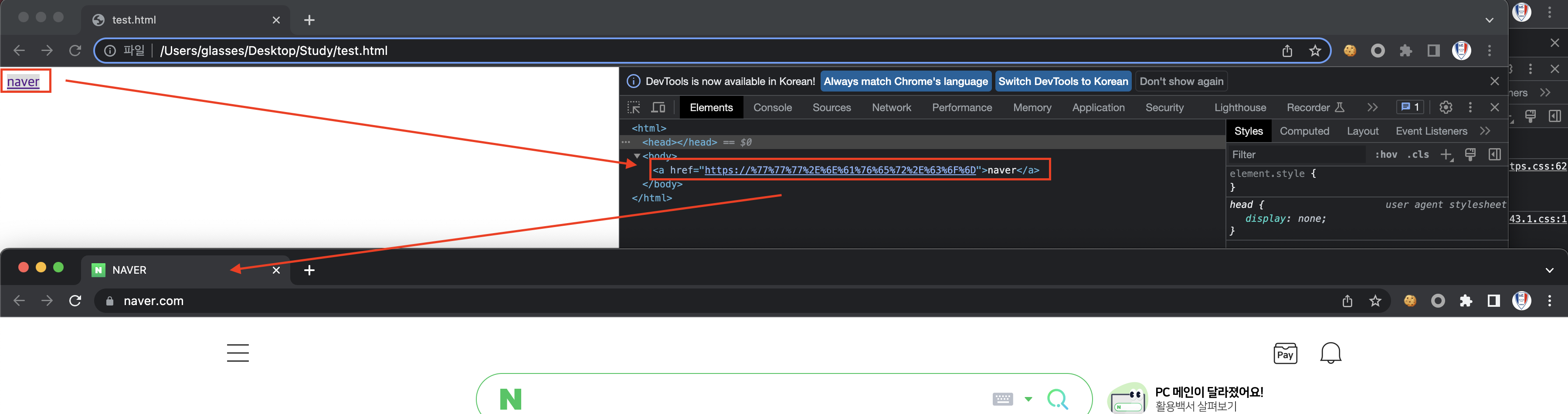Open DevTools settings gear

tap(1446, 107)
